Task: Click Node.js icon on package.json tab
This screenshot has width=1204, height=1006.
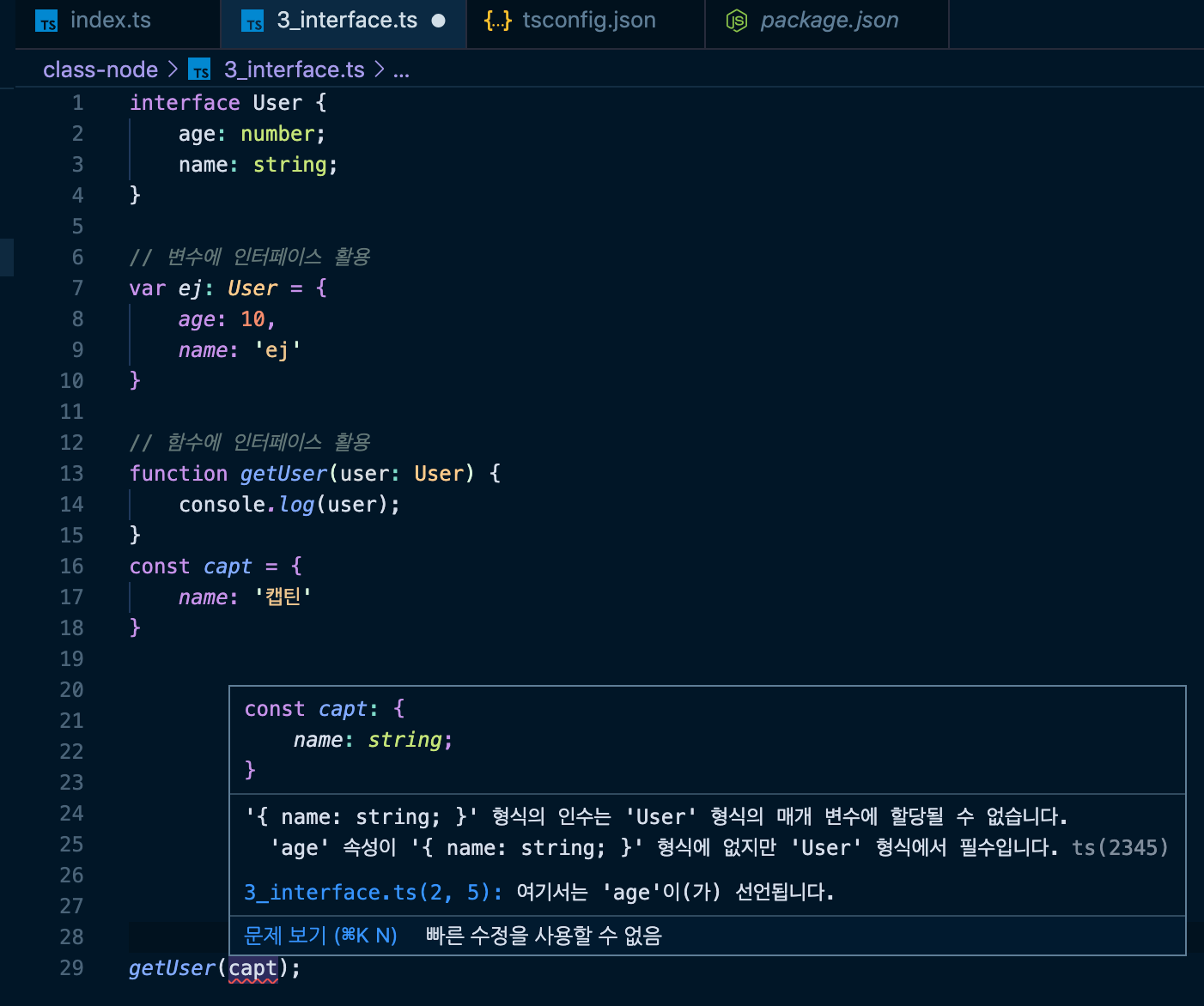Action: tap(737, 21)
